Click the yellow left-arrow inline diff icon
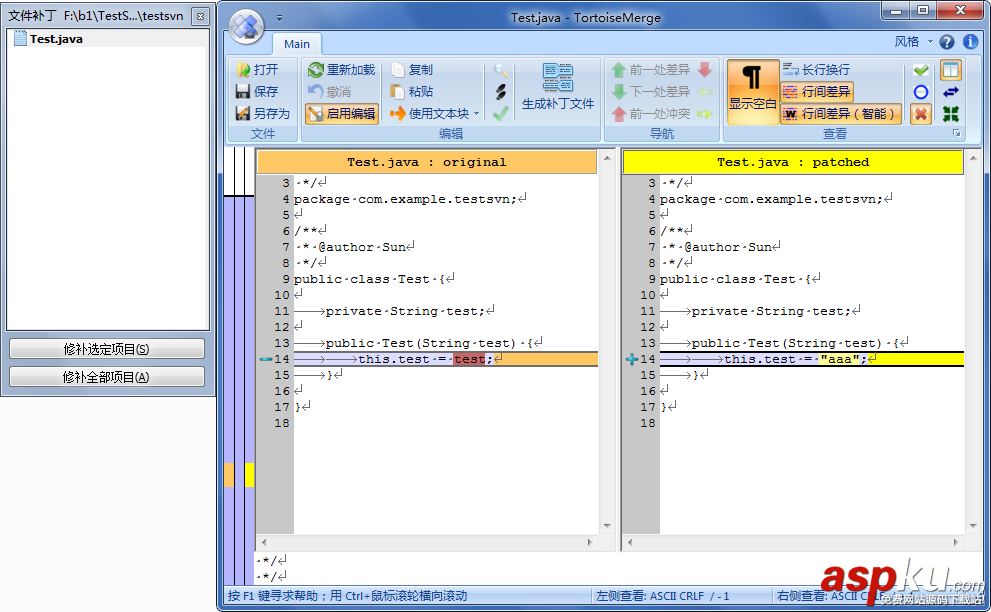Viewport: 991px width, 612px height. (x=705, y=92)
